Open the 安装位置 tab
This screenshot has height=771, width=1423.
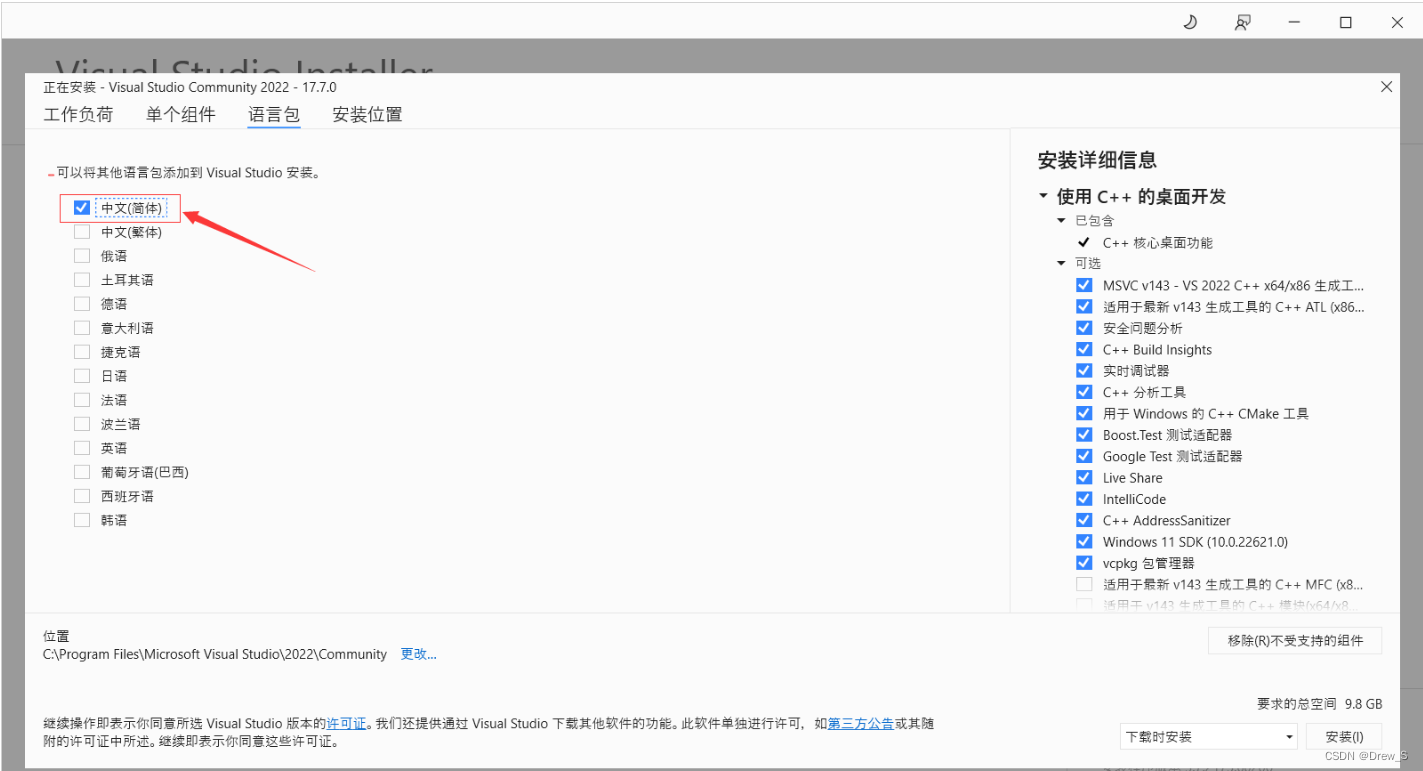coord(367,115)
